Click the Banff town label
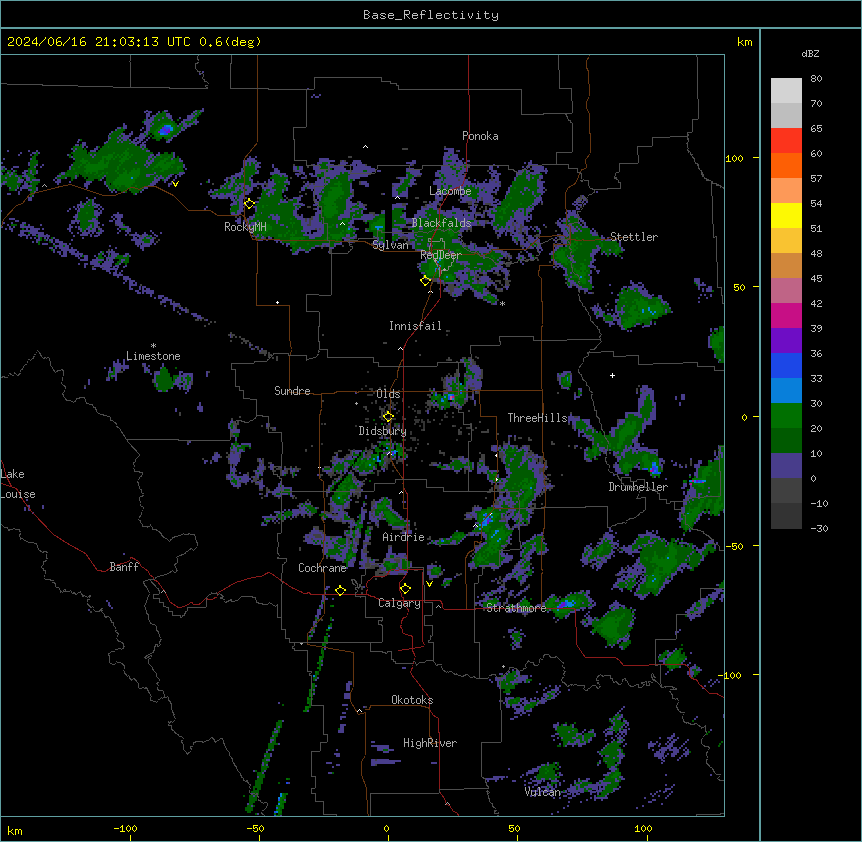This screenshot has height=842, width=862. pos(124,567)
